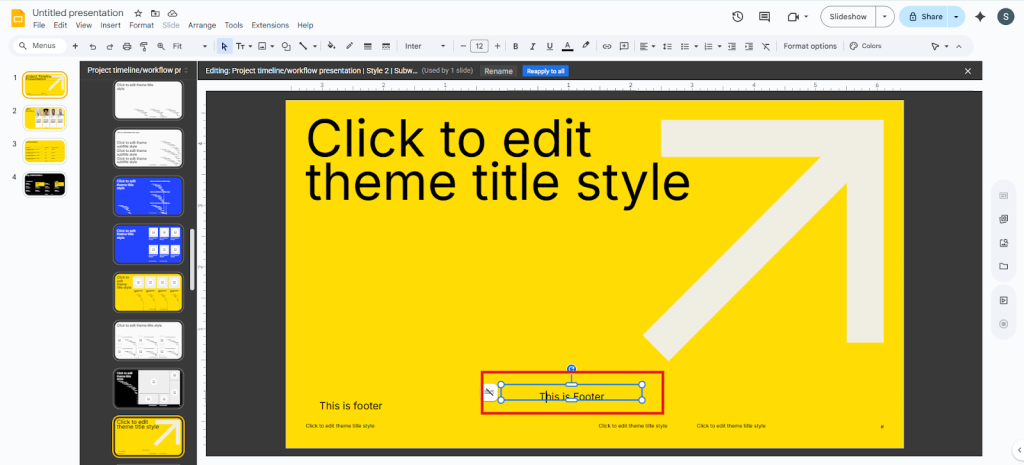1024x465 pixels.
Task: Click the Gemini sparkle icon
Action: (980, 17)
